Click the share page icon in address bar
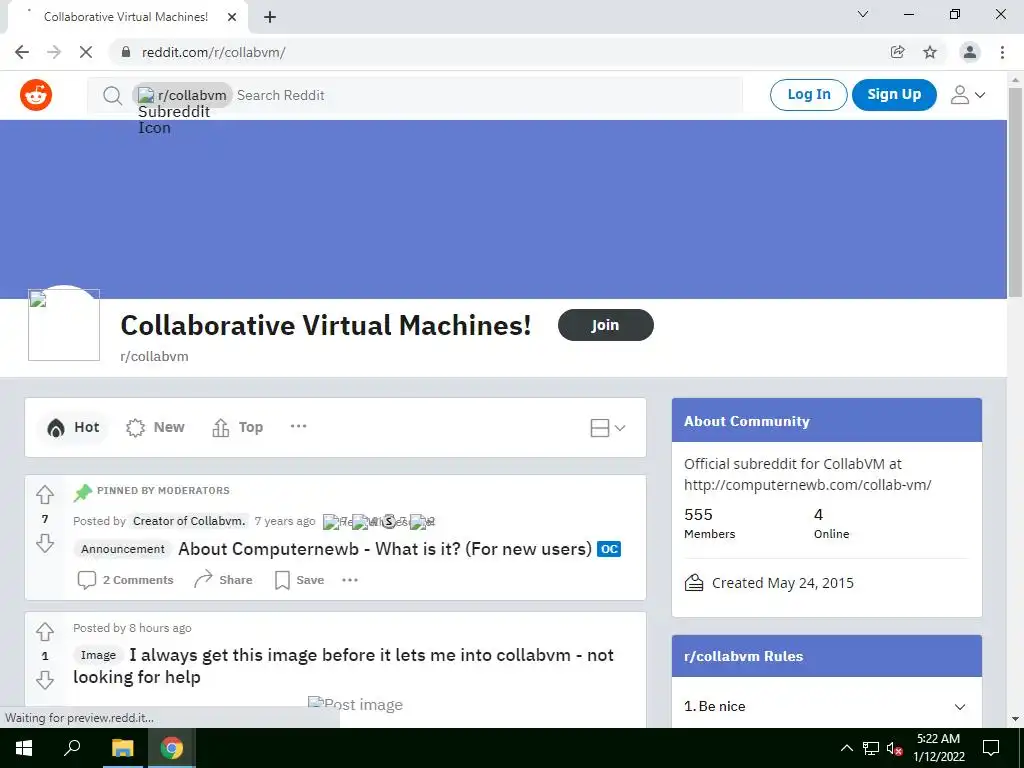The width and height of the screenshot is (1024, 768). 897,52
